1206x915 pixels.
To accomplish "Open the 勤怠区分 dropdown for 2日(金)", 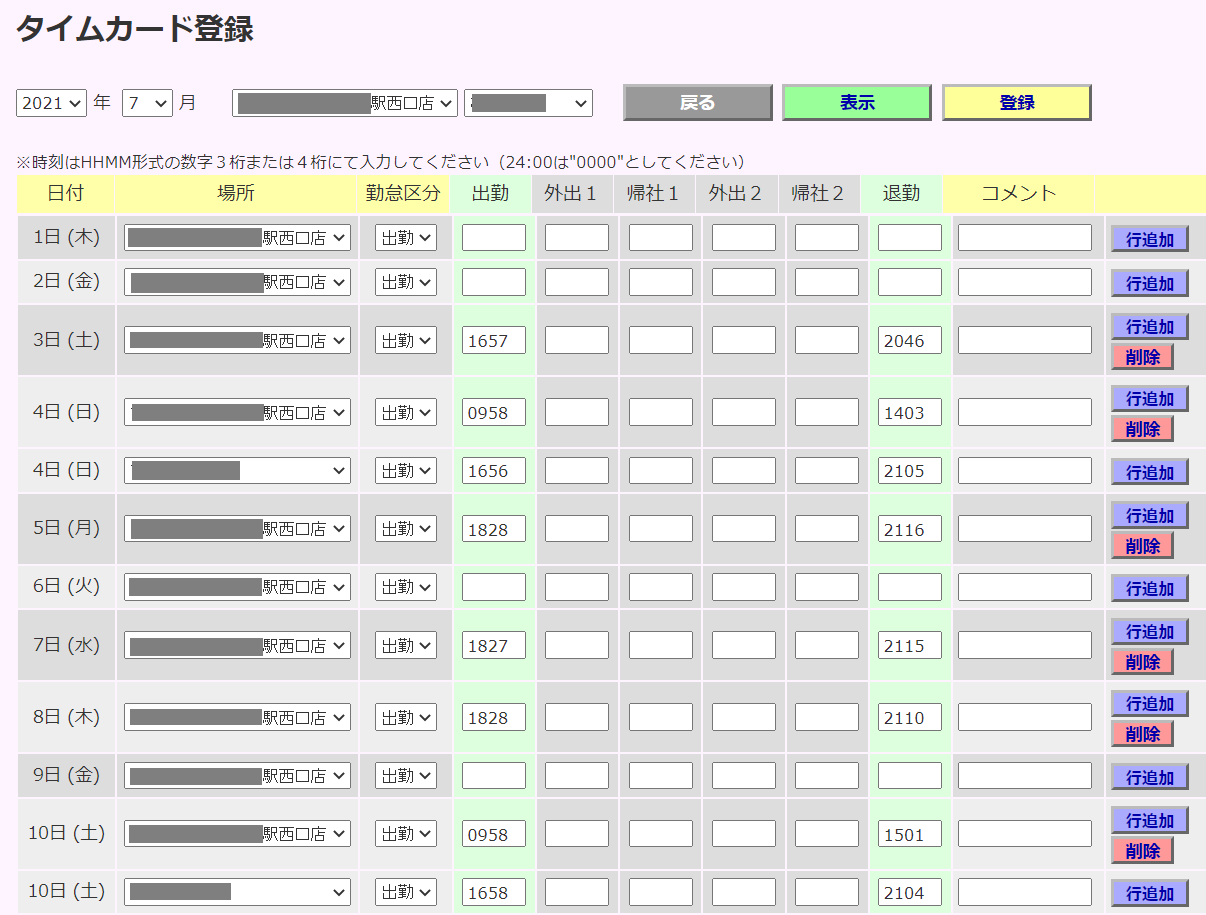I will pyautogui.click(x=405, y=281).
